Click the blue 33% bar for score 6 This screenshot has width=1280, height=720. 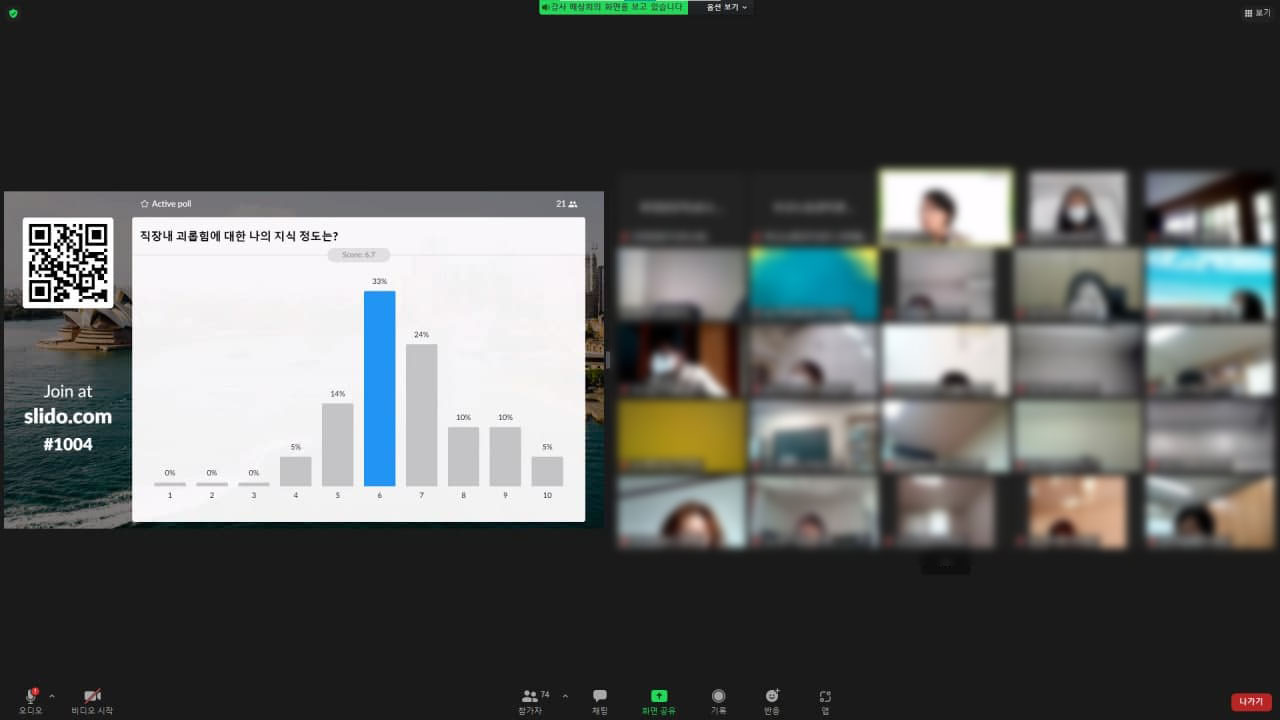(379, 388)
